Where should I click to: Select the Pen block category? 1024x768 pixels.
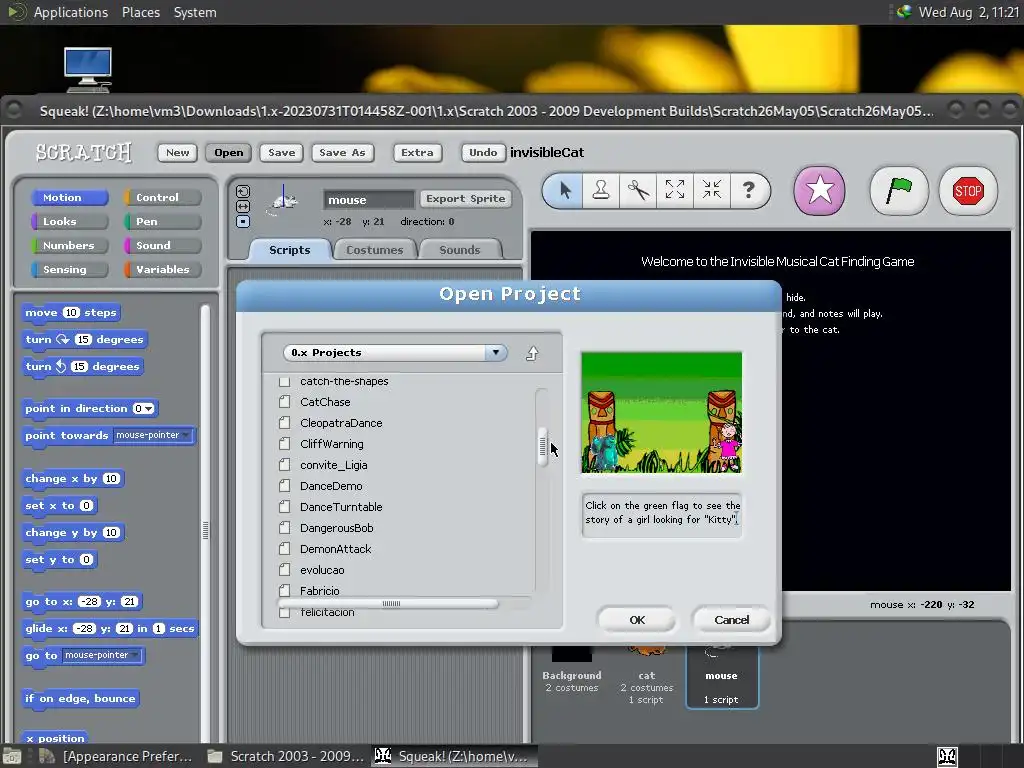[162, 221]
